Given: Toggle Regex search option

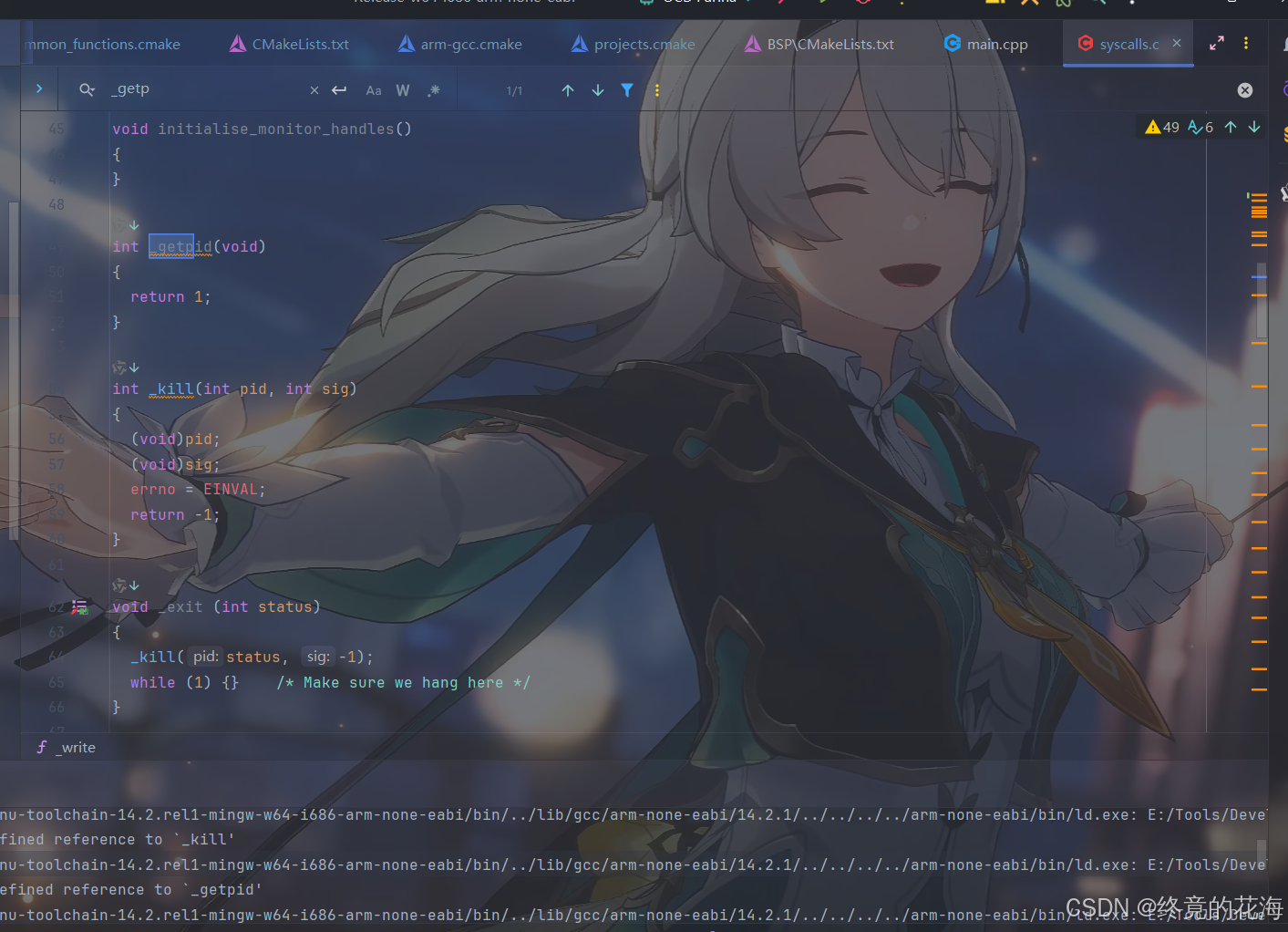Looking at the screenshot, I should pyautogui.click(x=434, y=90).
